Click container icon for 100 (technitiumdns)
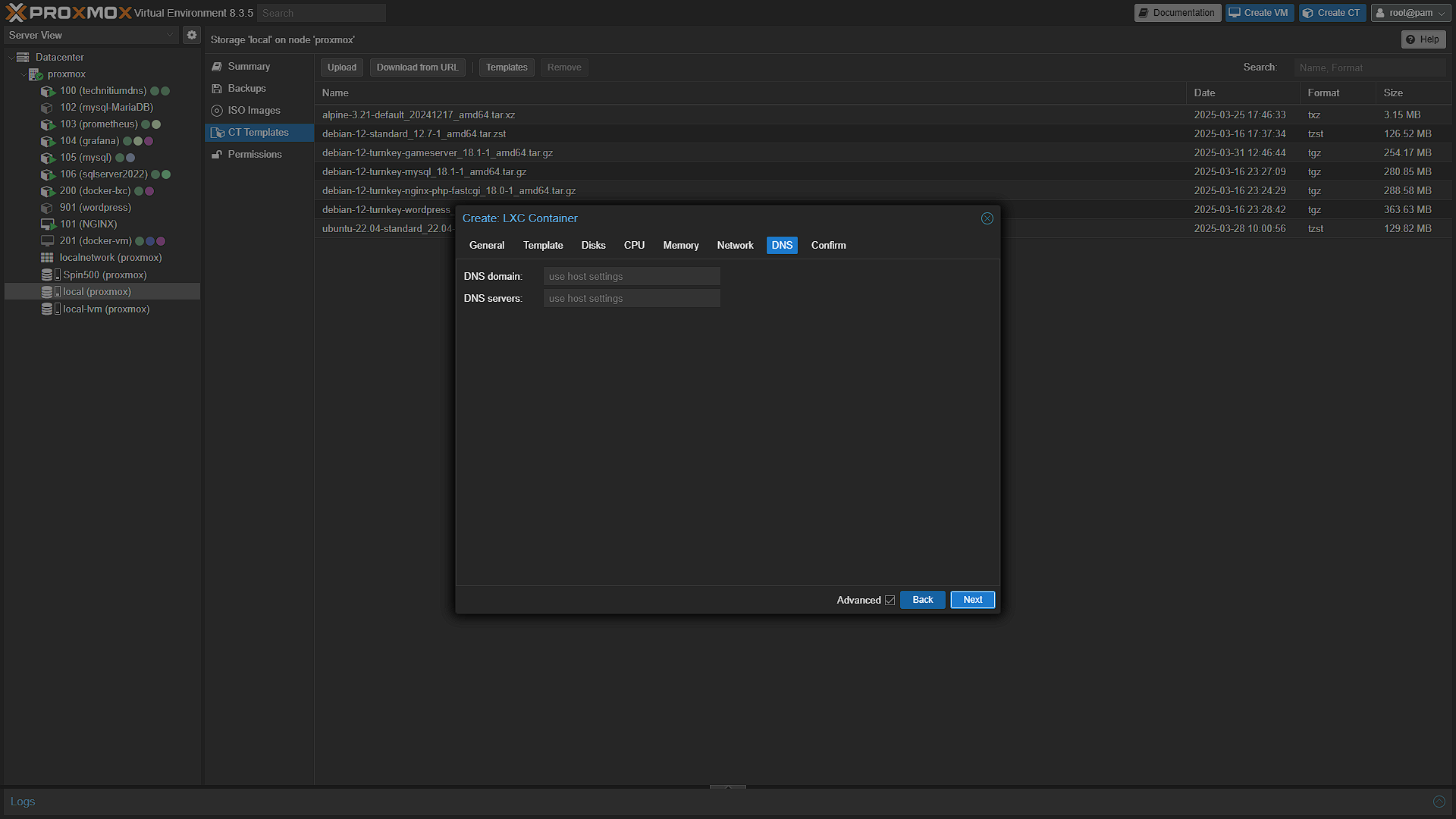Viewport: 1456px width, 819px height. (x=48, y=91)
